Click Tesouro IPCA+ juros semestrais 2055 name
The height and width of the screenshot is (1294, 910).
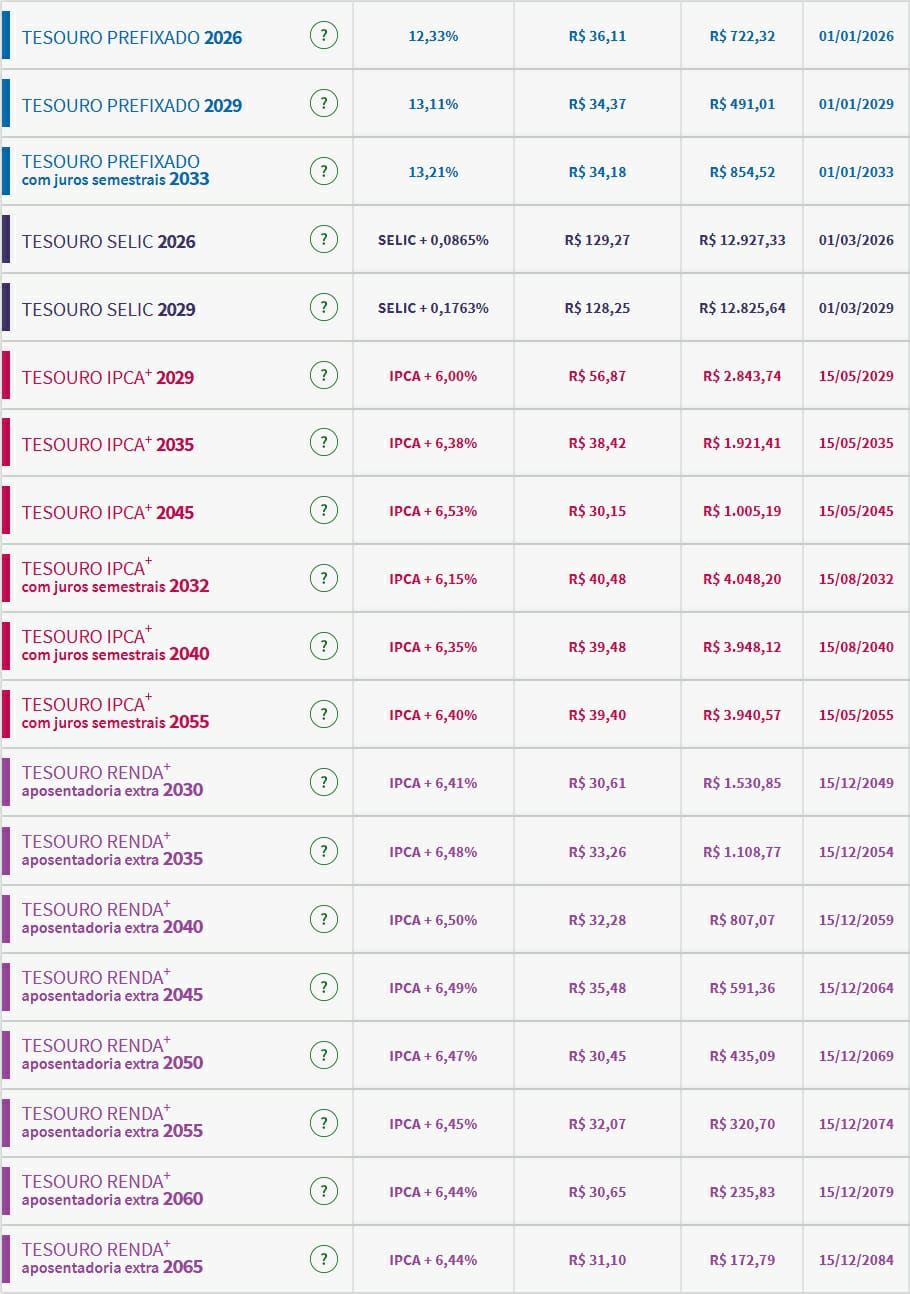(115, 713)
